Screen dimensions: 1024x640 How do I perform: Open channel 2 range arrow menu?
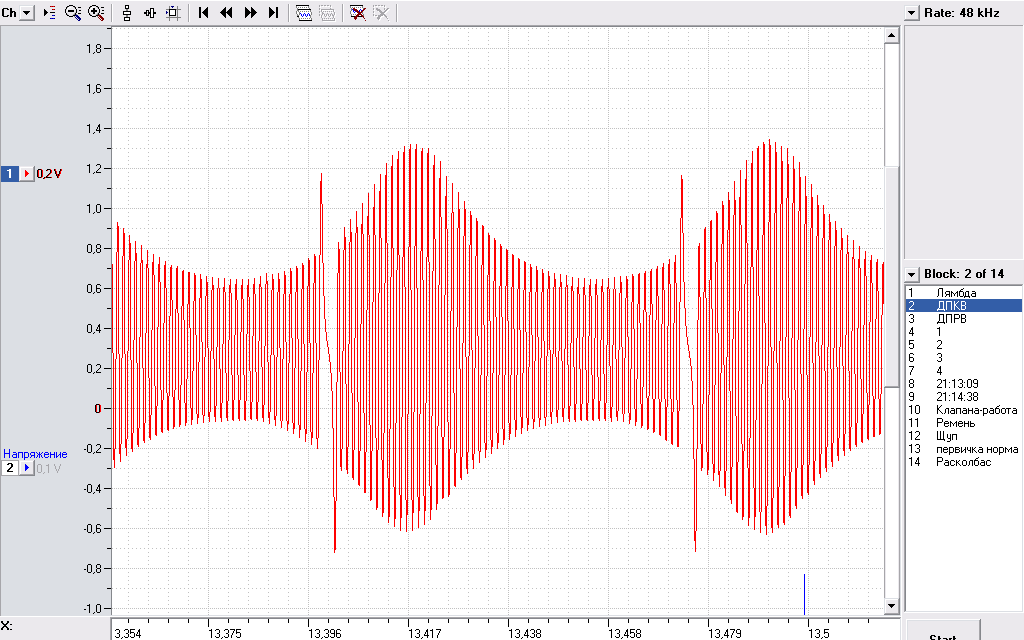pyautogui.click(x=27, y=468)
